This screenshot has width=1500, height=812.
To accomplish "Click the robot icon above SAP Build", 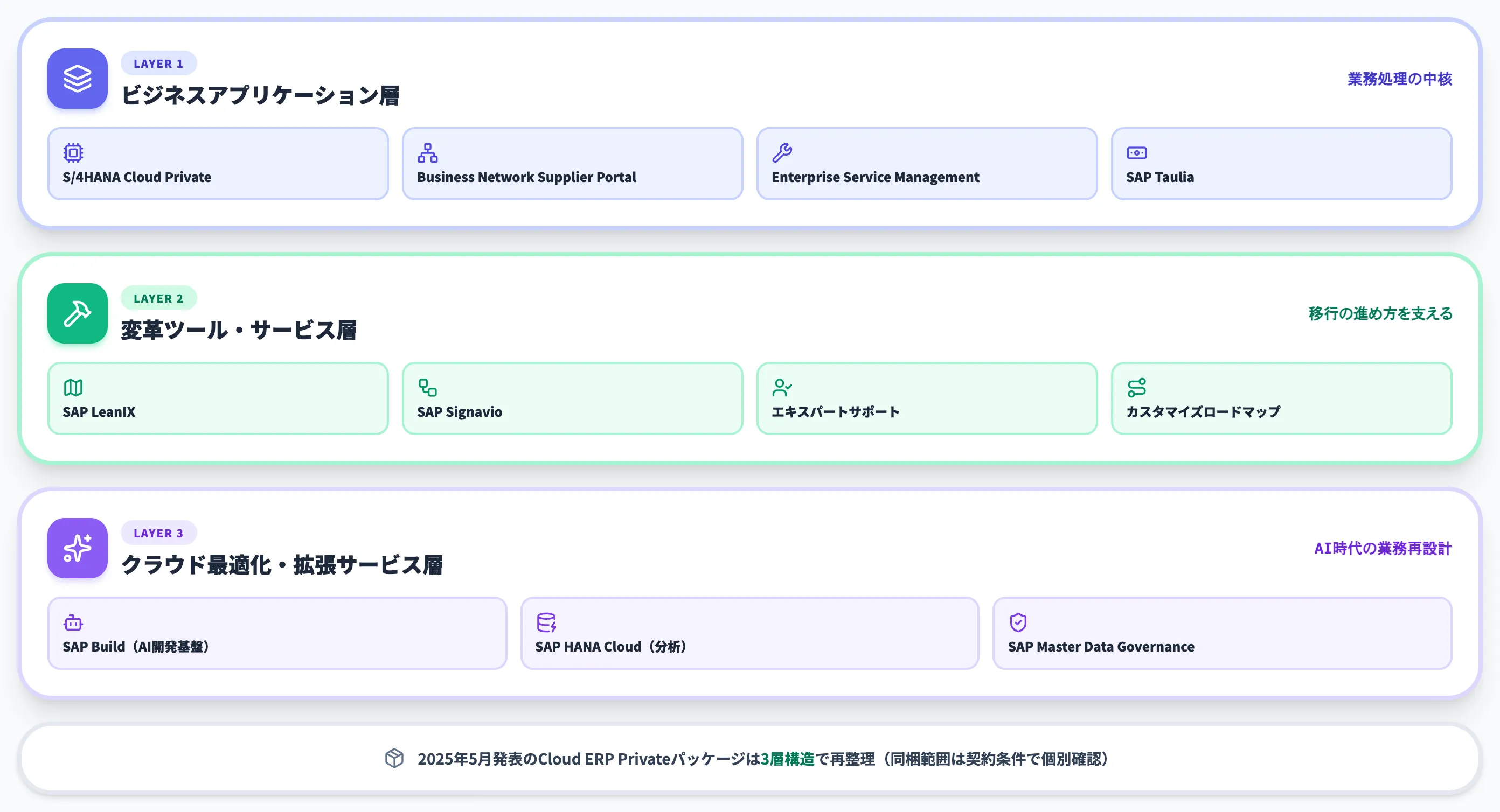I will tap(73, 622).
